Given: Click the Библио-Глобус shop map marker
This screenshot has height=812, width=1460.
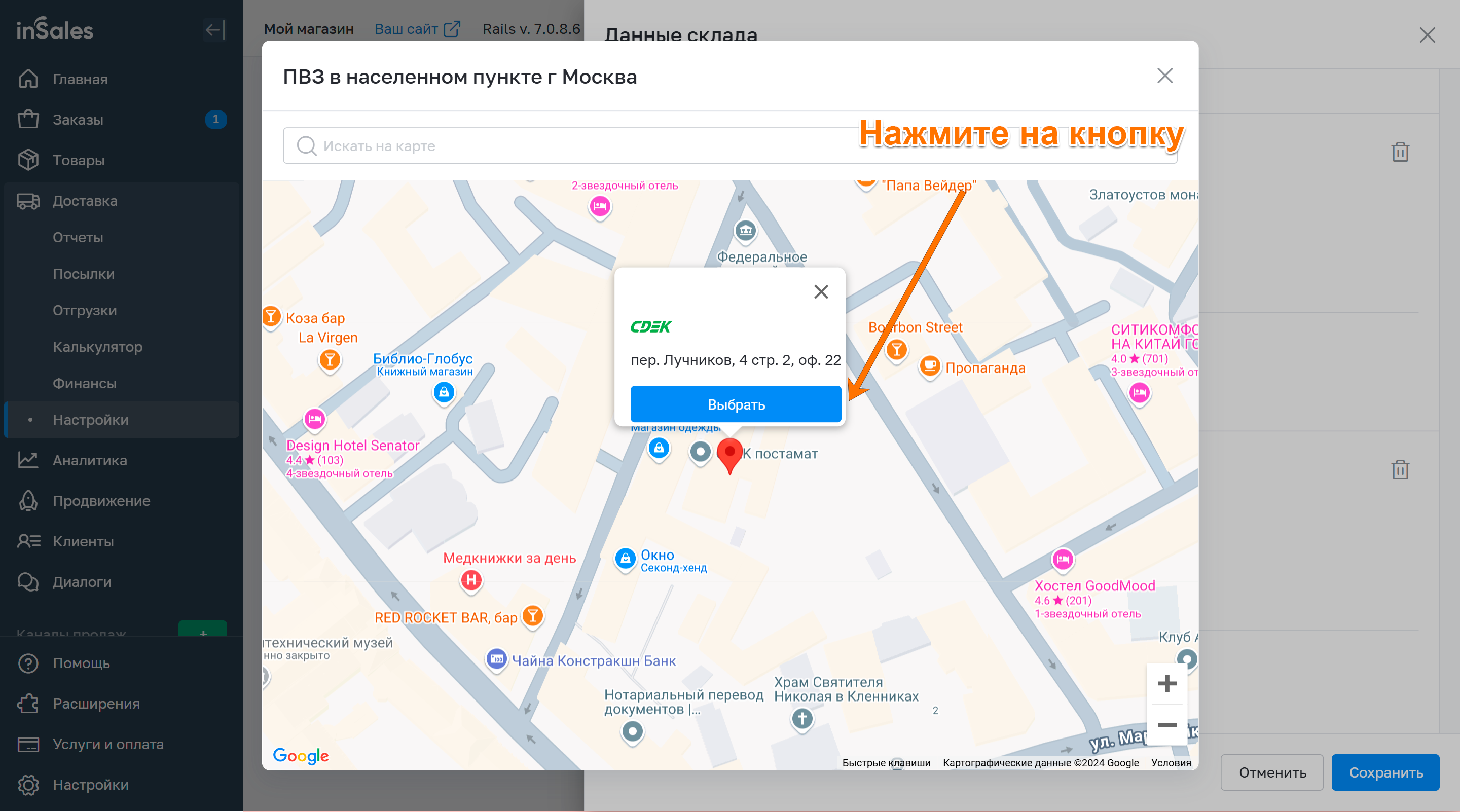Looking at the screenshot, I should [x=444, y=392].
